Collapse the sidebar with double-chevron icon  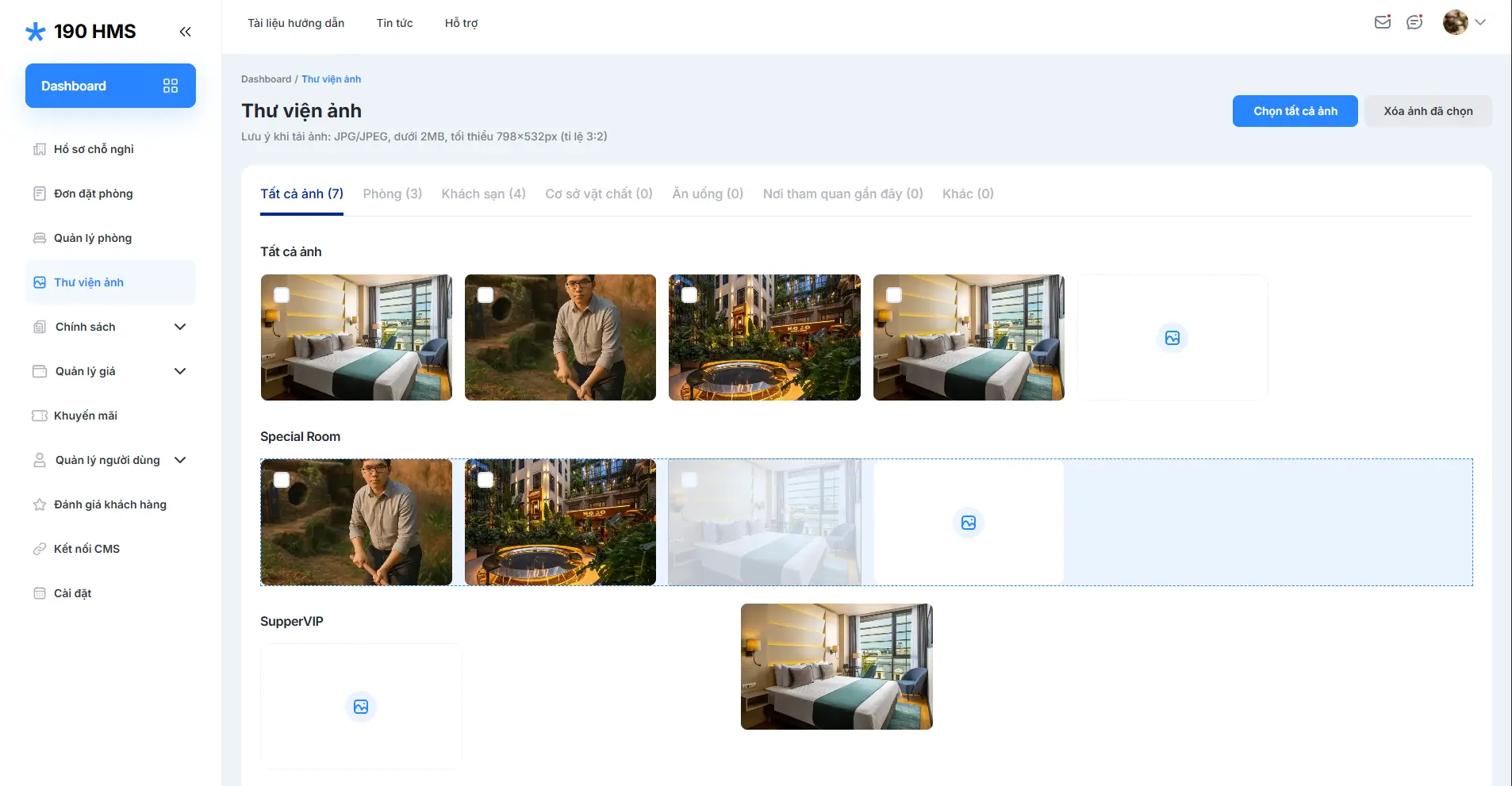(x=185, y=32)
